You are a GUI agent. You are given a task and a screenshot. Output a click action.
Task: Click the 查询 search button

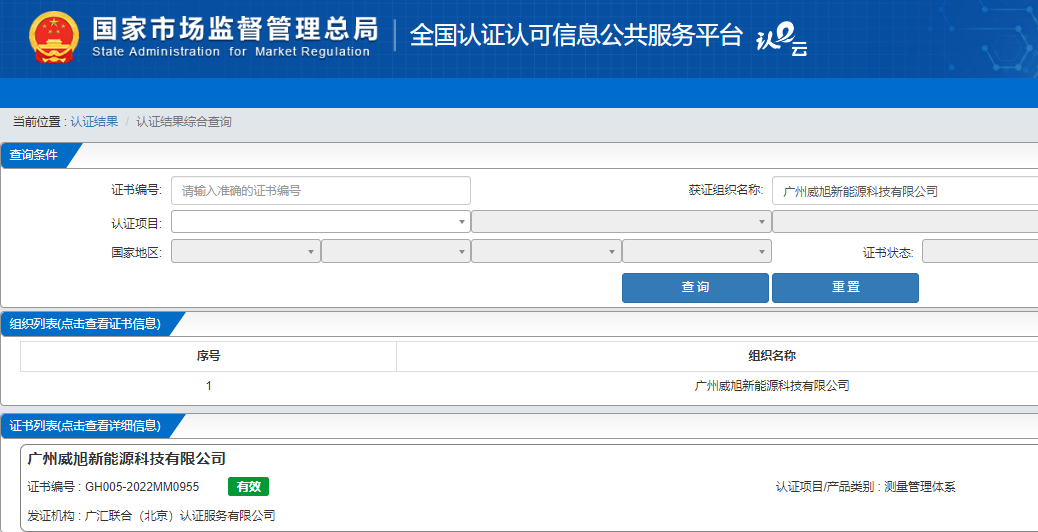(695, 288)
